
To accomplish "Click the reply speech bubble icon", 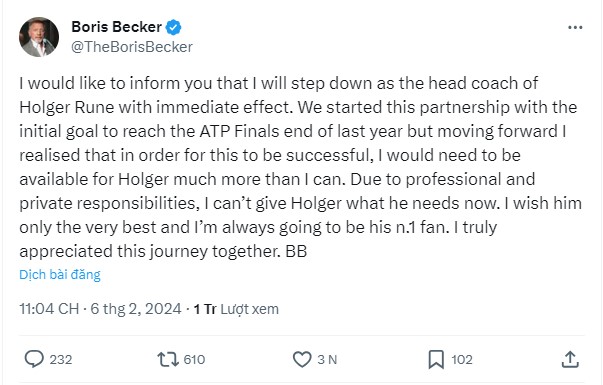I will pos(34,359).
